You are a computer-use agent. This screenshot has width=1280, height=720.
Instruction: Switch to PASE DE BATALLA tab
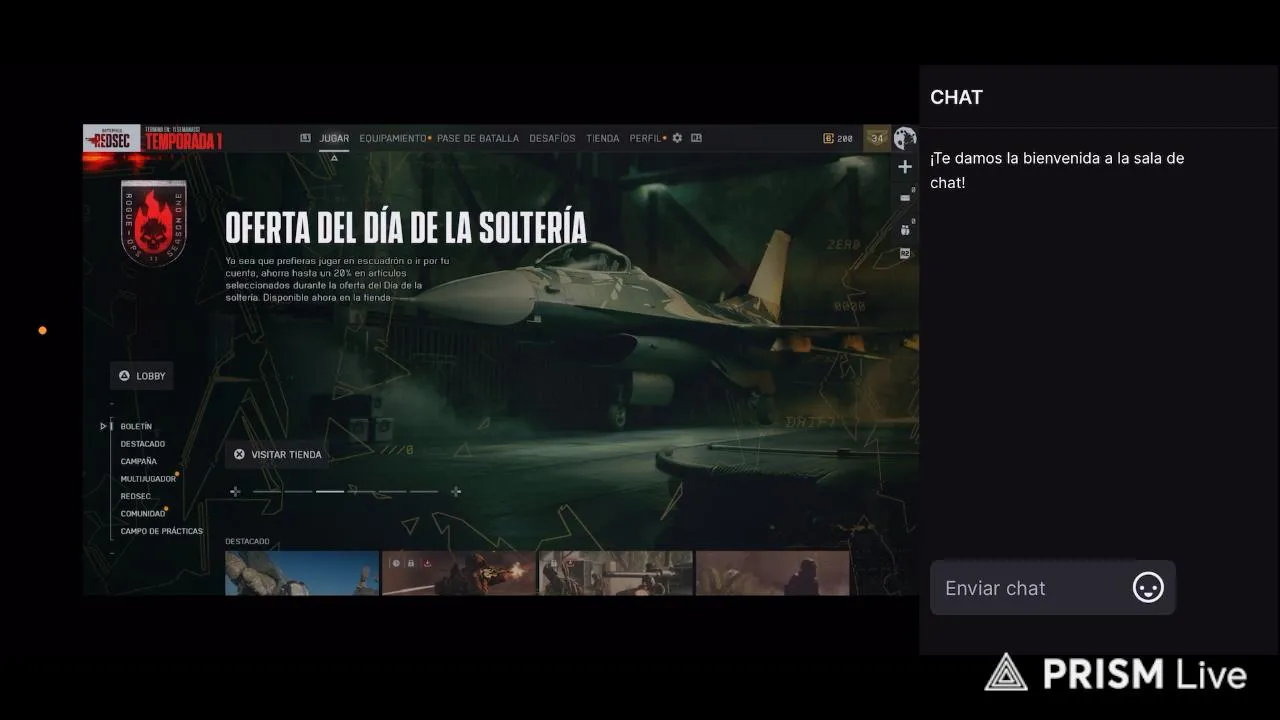[478, 138]
